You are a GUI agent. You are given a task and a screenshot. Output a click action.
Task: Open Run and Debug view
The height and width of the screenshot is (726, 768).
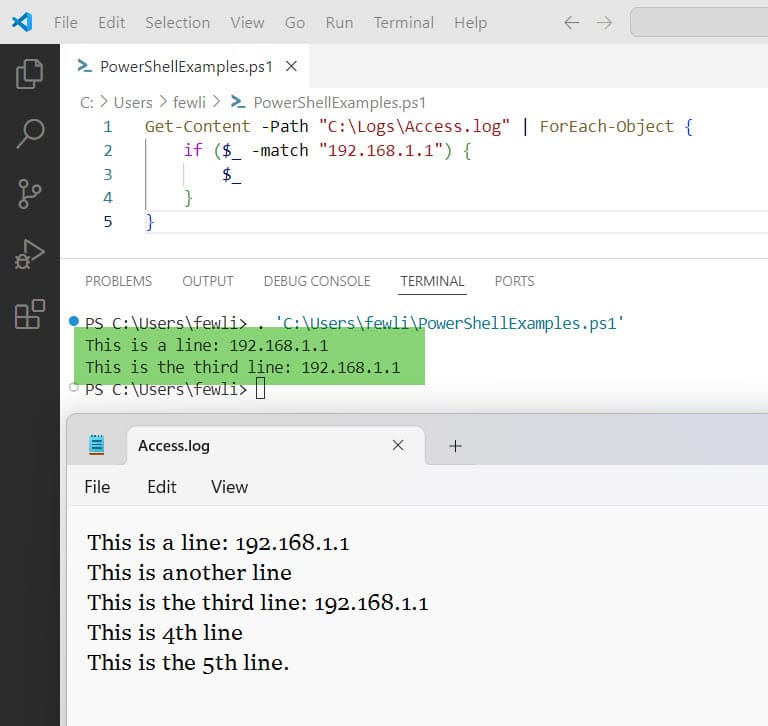tap(29, 254)
